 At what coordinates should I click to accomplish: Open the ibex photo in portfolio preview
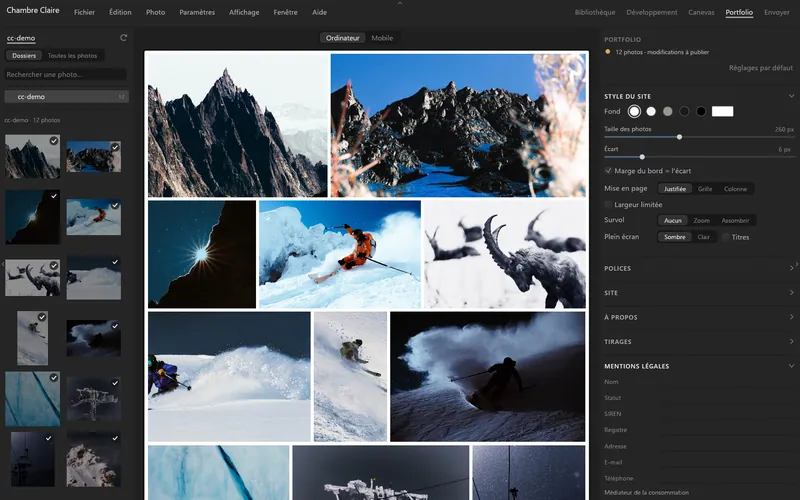point(505,254)
